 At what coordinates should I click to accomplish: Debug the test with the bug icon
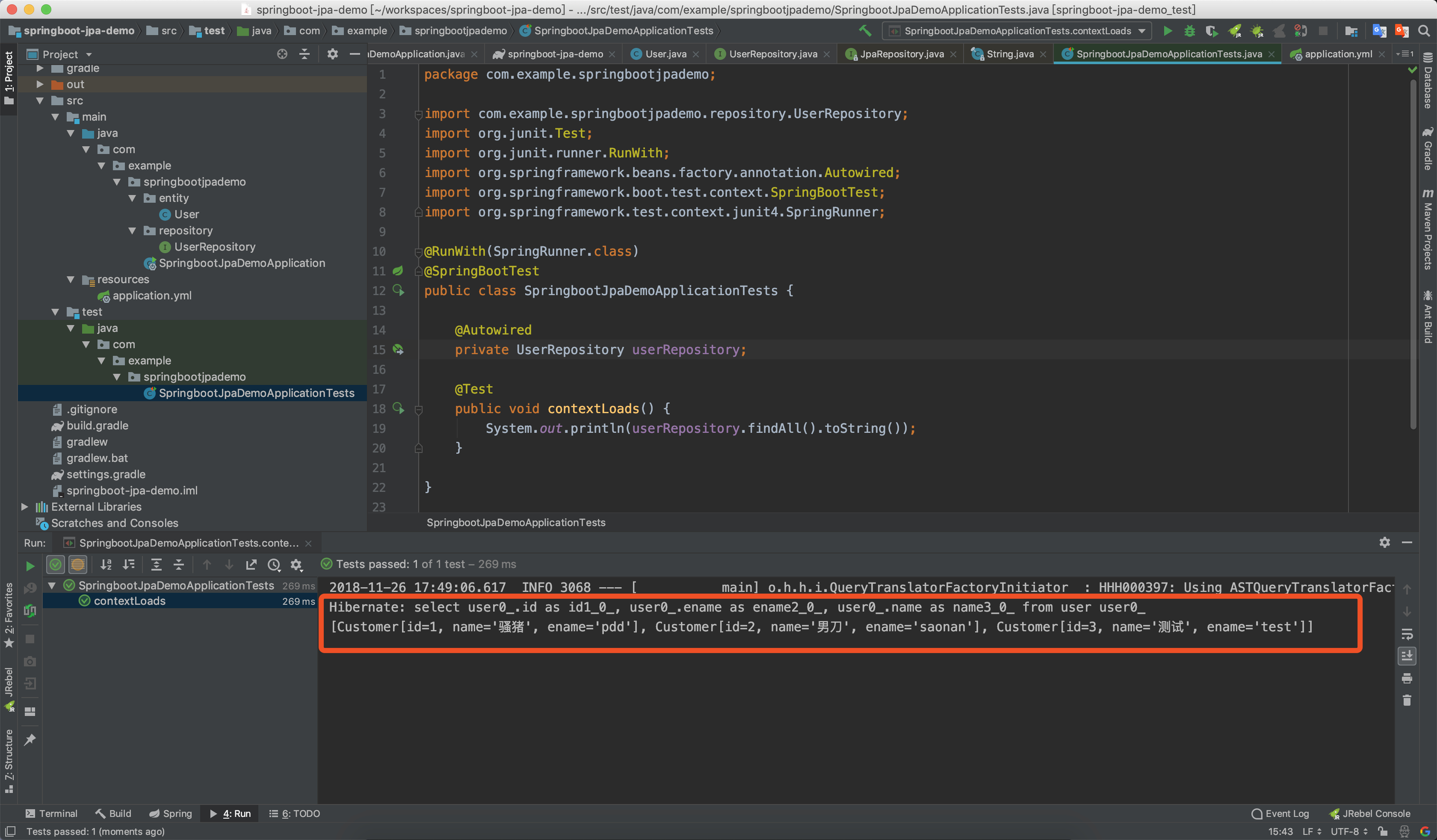(1189, 31)
